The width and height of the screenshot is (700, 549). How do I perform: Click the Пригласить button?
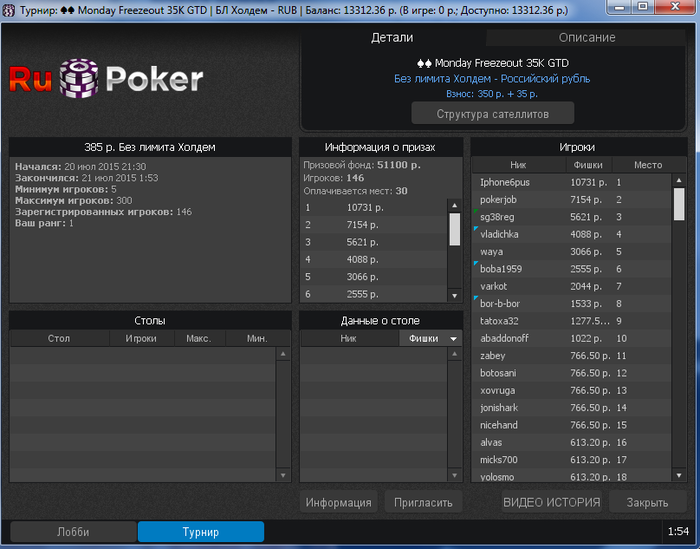423,503
